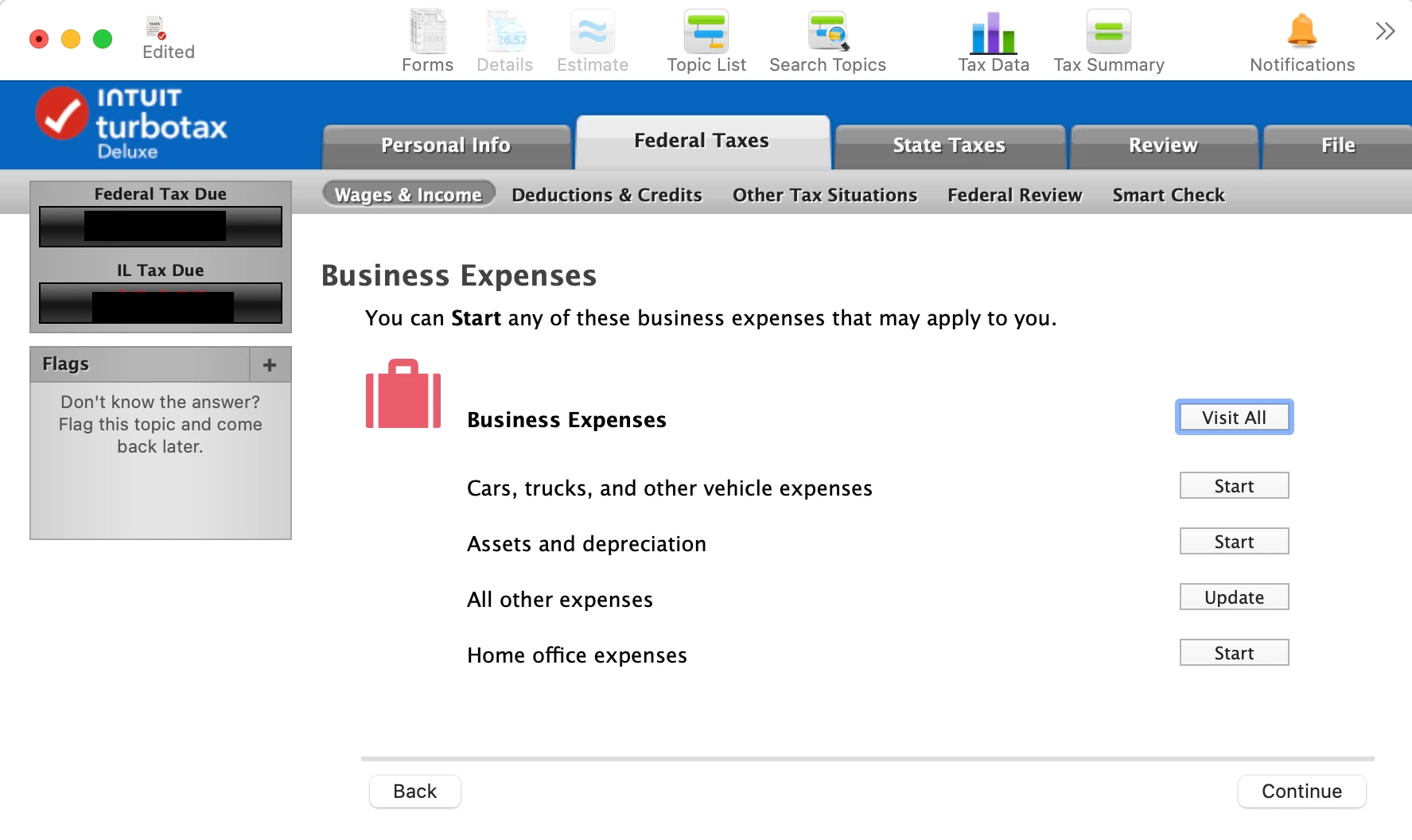Open the Federal Review subtab
1412x840 pixels.
coord(1015,195)
